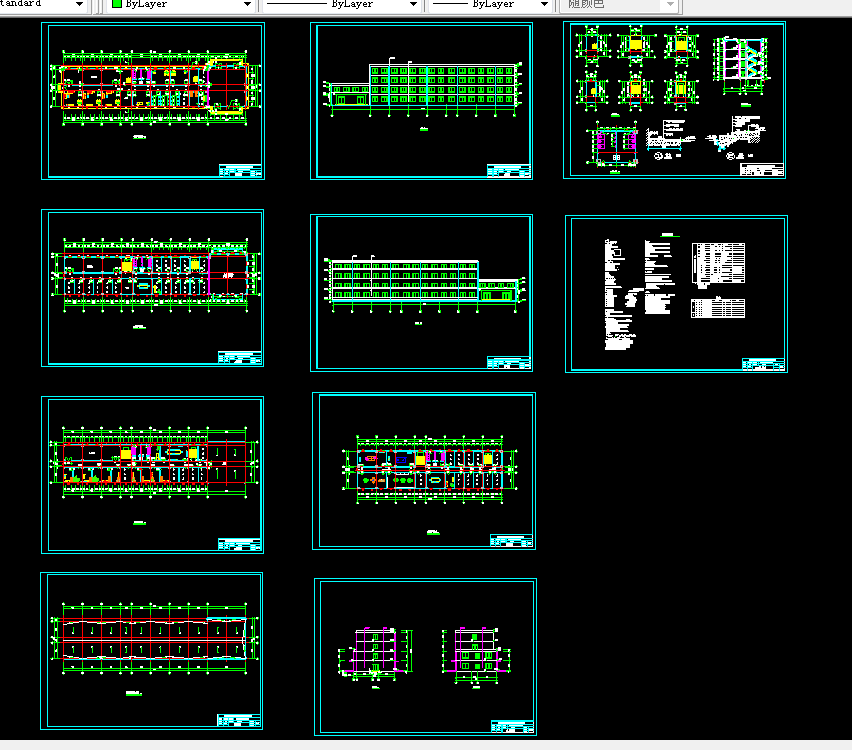
Task: Expand the linetype ByLayer dropdown arrow
Action: (x=413, y=4)
